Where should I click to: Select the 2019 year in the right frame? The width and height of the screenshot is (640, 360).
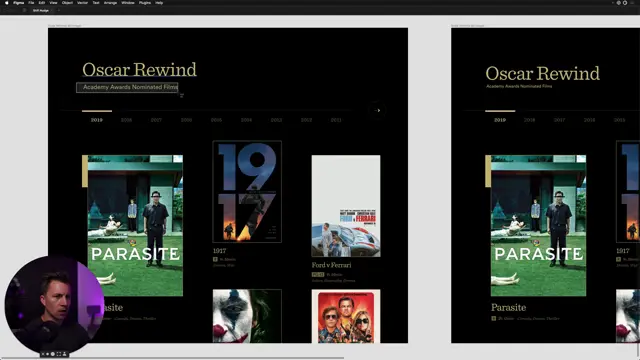click(x=500, y=120)
